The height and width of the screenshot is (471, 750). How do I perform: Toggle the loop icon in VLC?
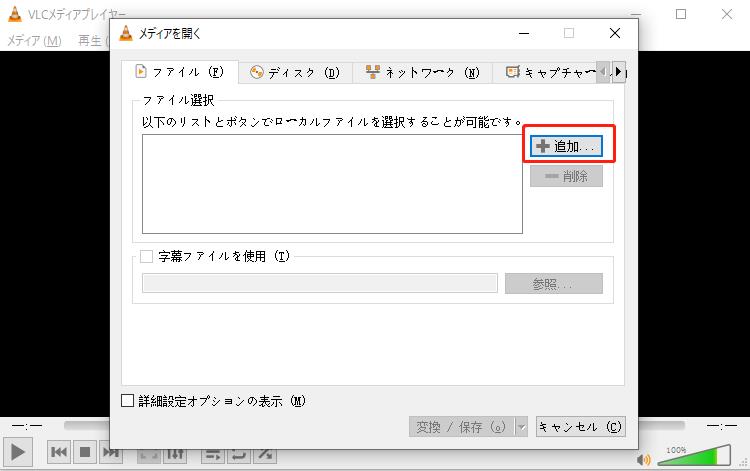pyautogui.click(x=239, y=454)
